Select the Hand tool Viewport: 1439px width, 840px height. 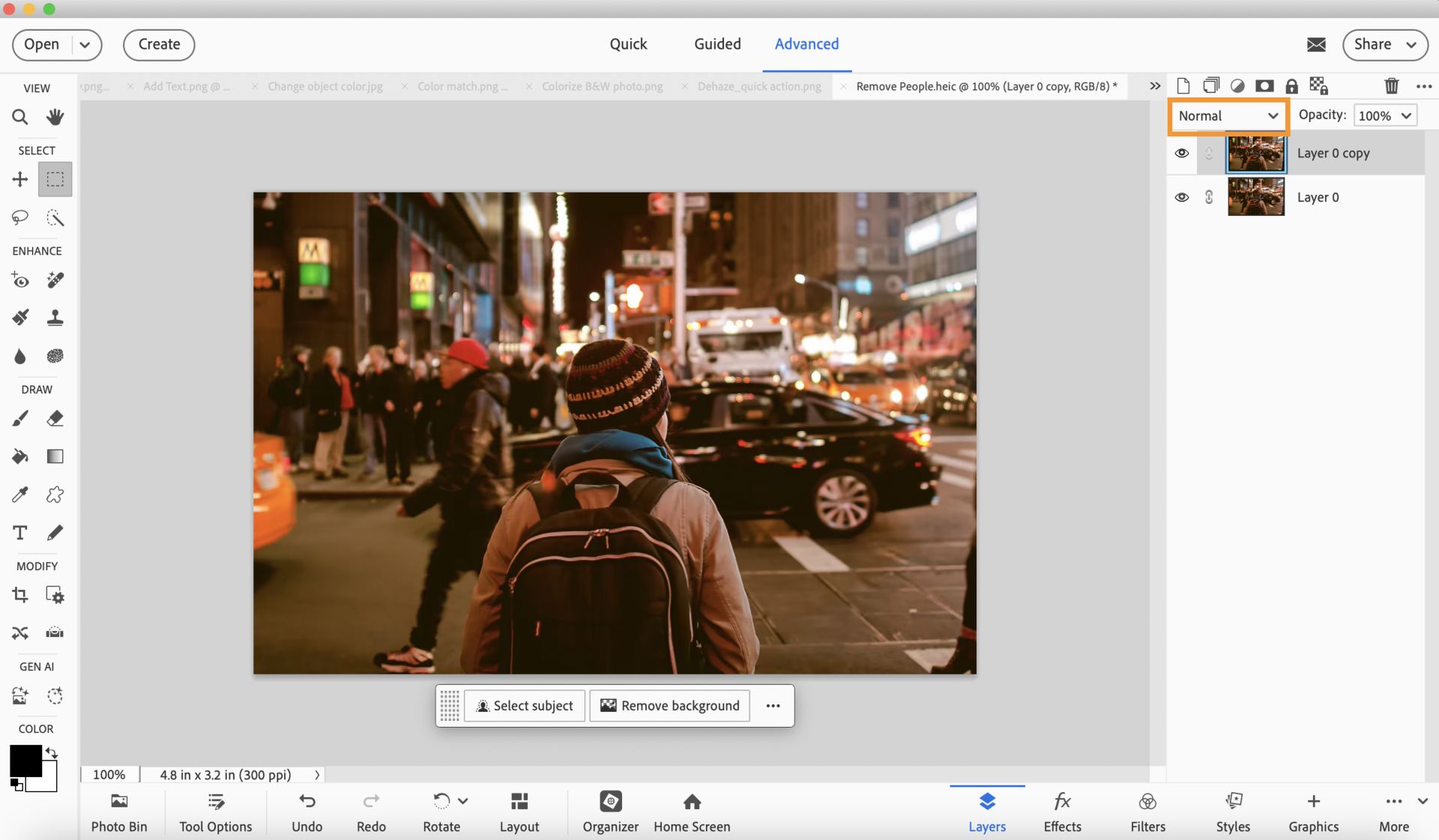point(55,117)
